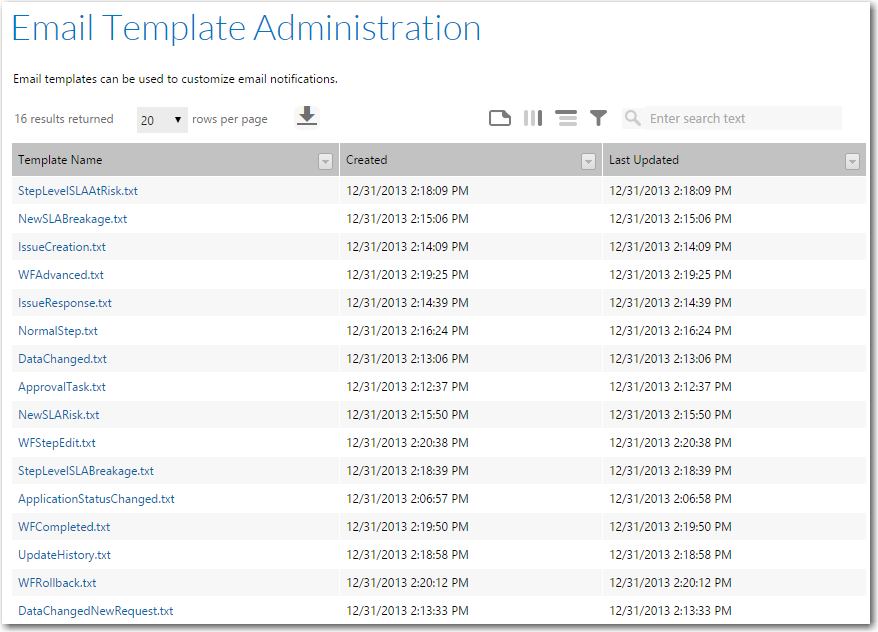The image size is (878, 632).
Task: Expand Template Name column menu arrow
Action: tap(325, 161)
